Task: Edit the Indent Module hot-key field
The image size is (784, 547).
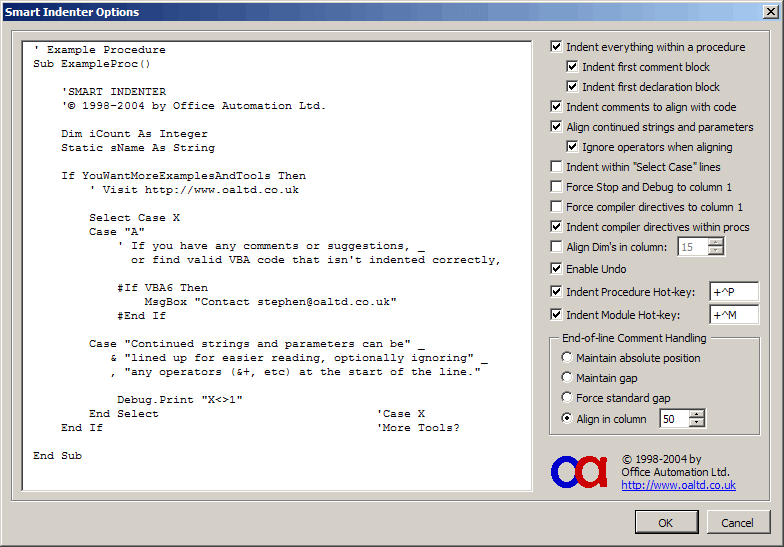Action: pos(734,315)
